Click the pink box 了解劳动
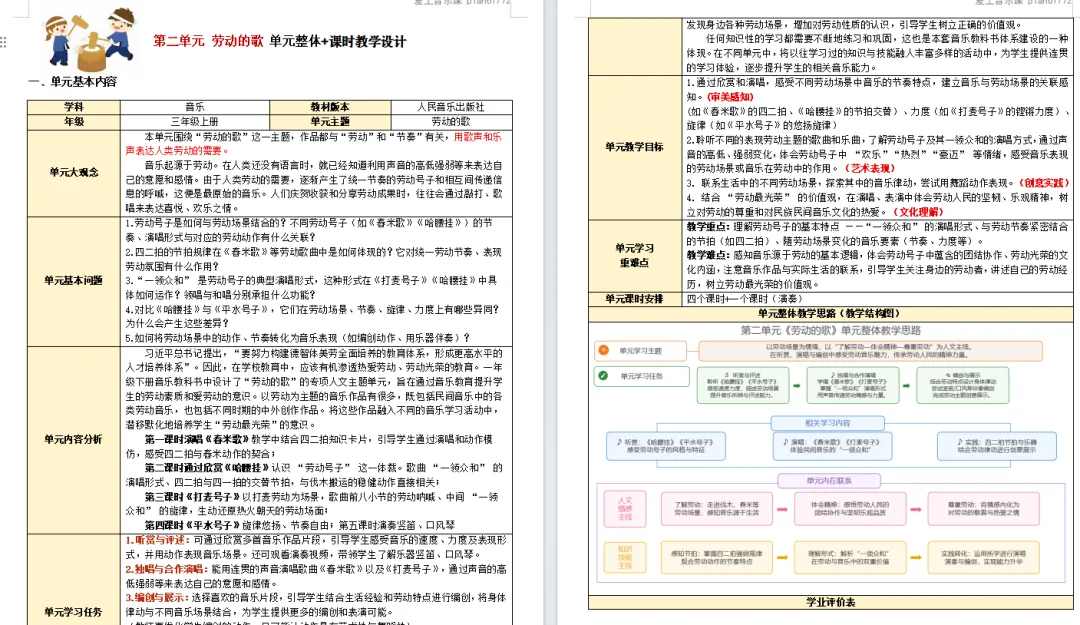Image resolution: width=1080 pixels, height=625 pixels. tap(716, 509)
